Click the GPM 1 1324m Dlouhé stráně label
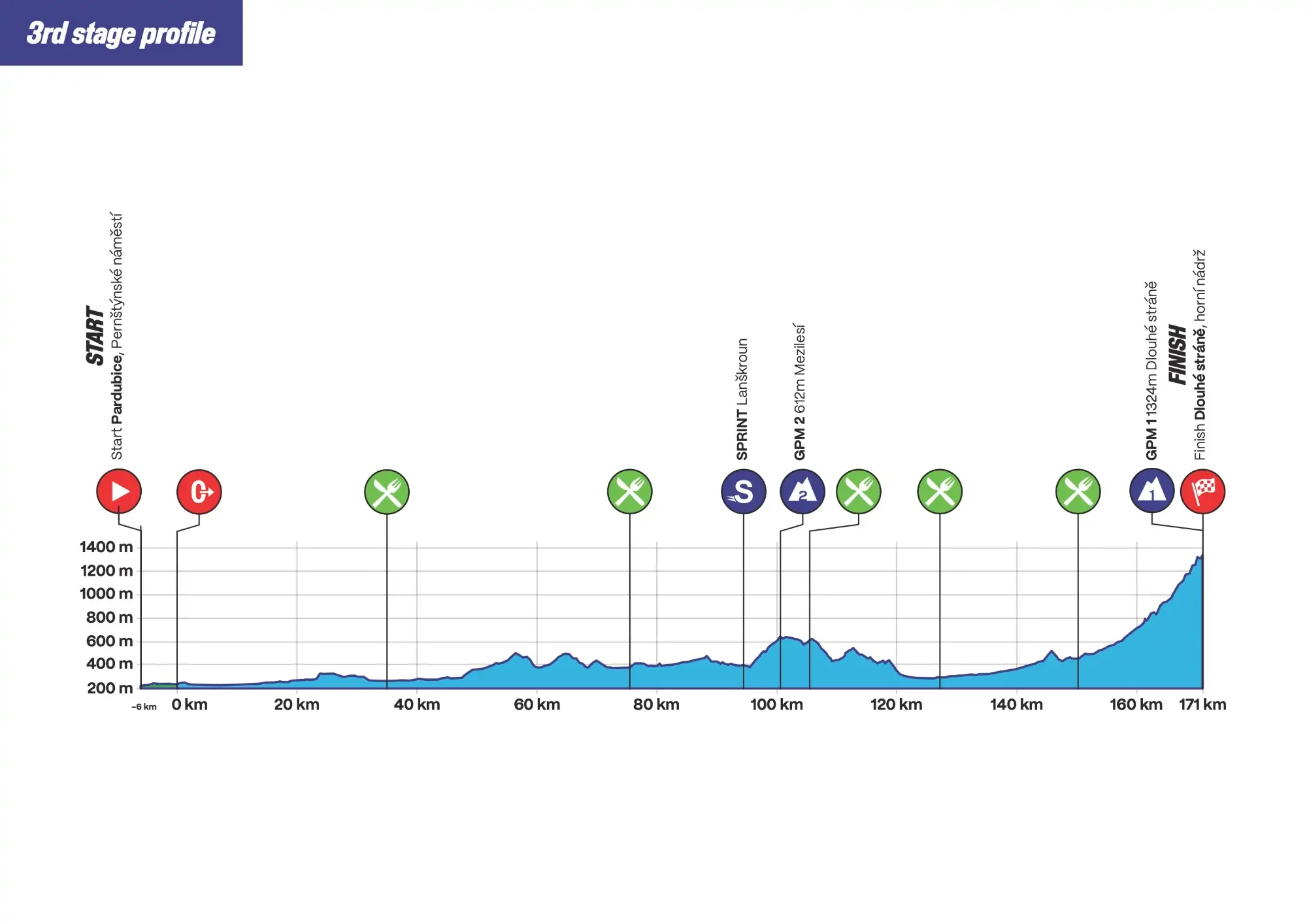 [1151, 371]
